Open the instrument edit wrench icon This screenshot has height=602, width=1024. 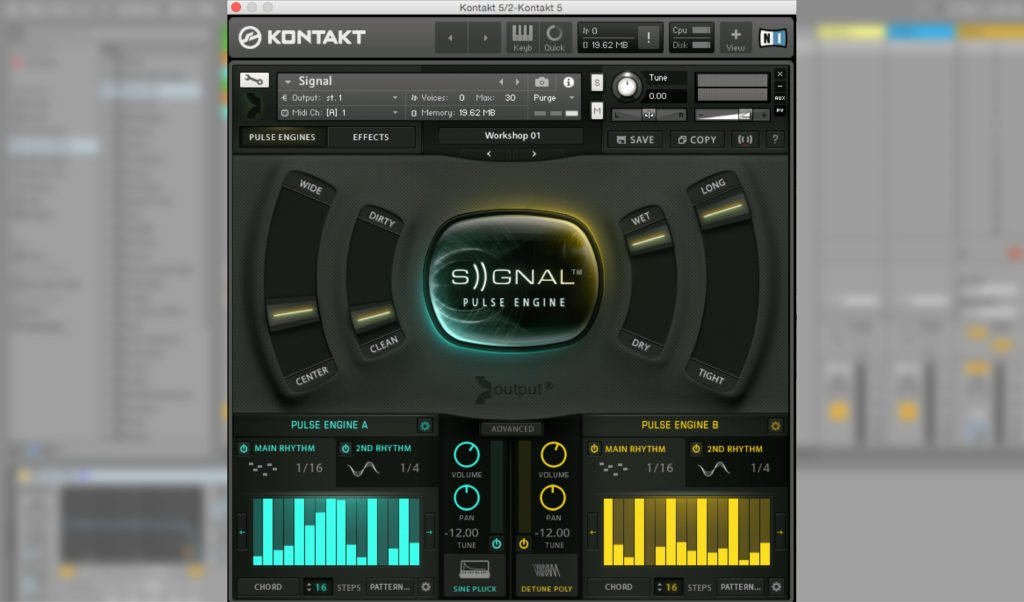[x=253, y=80]
